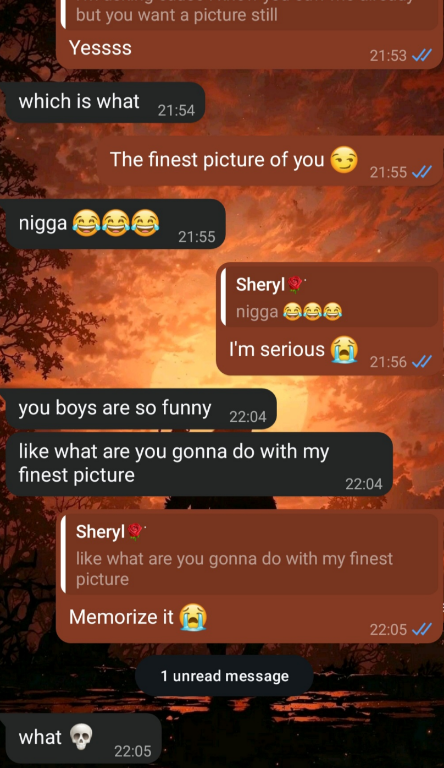Select the 'you boys are so funny' message
The image size is (444, 768).
tap(141, 409)
